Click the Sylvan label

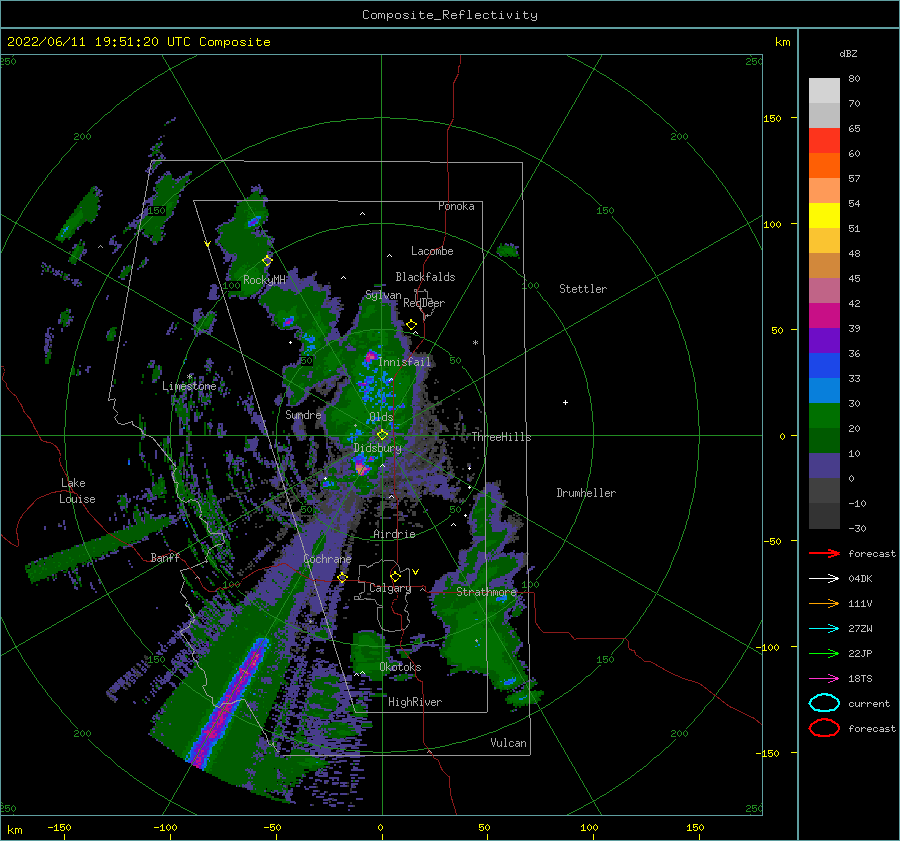[383, 295]
